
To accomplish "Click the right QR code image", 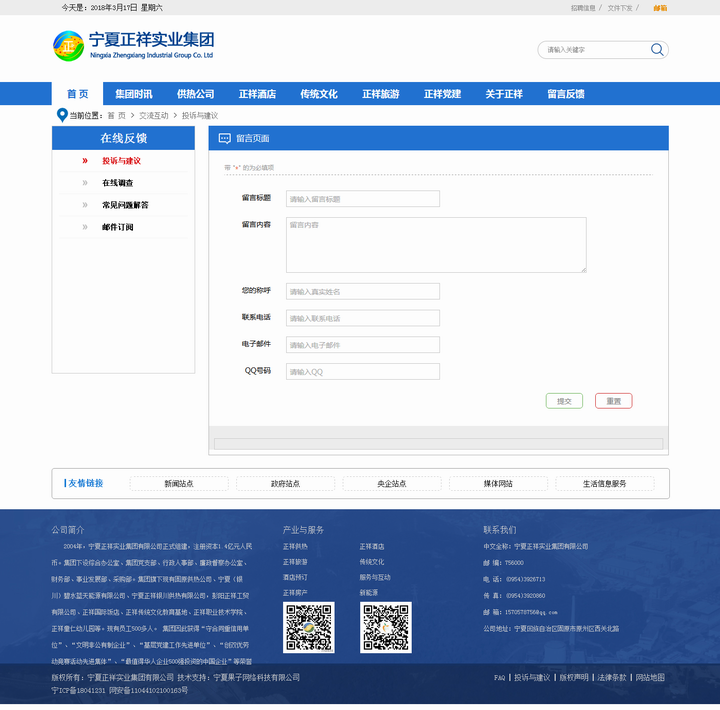I will pos(386,627).
